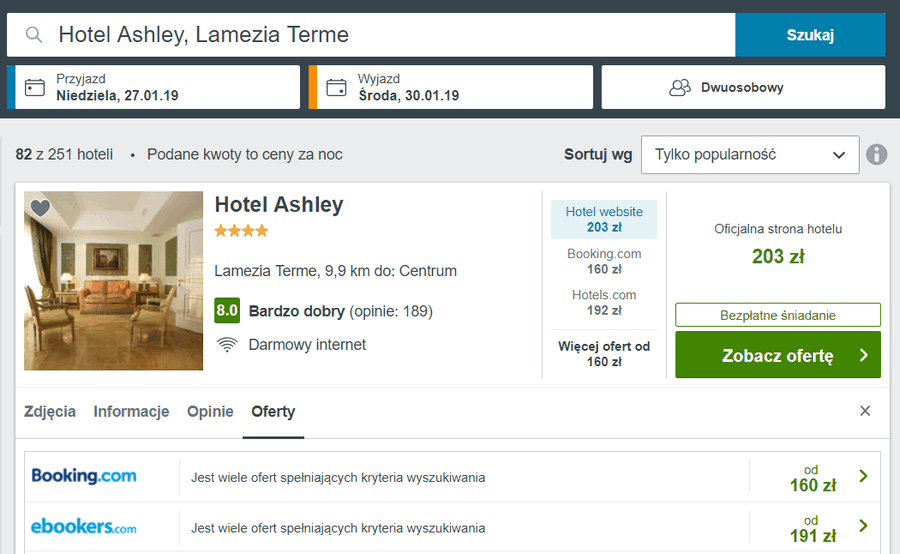Toggle the favorite heart on hotel photo
Viewport: 900px width, 554px height.
click(x=40, y=208)
